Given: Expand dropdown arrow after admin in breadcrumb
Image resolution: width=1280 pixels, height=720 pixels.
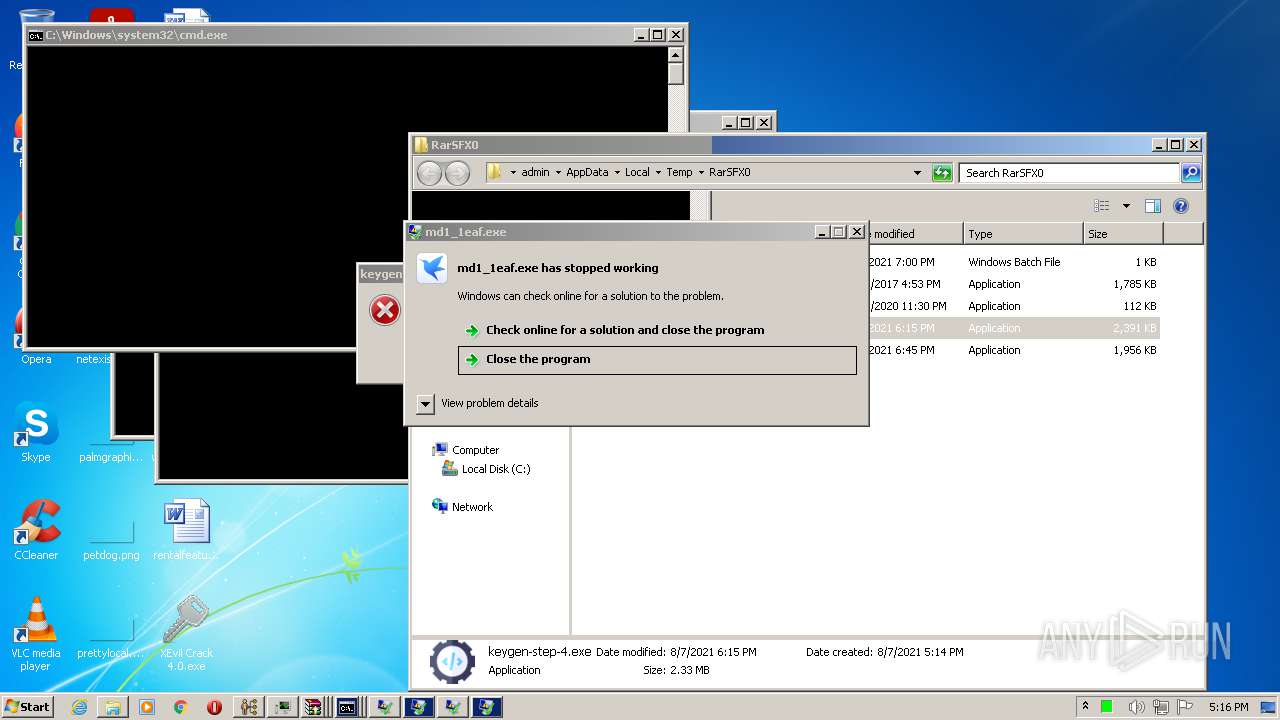Looking at the screenshot, I should coord(558,173).
